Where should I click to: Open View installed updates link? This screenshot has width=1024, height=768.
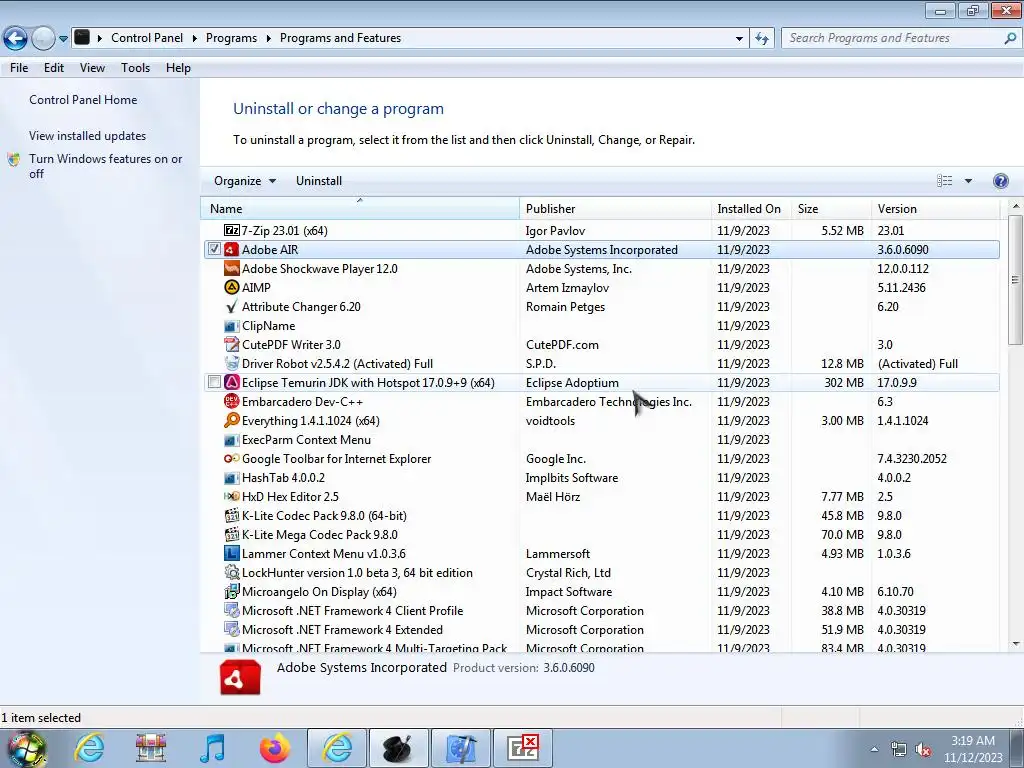click(88, 136)
